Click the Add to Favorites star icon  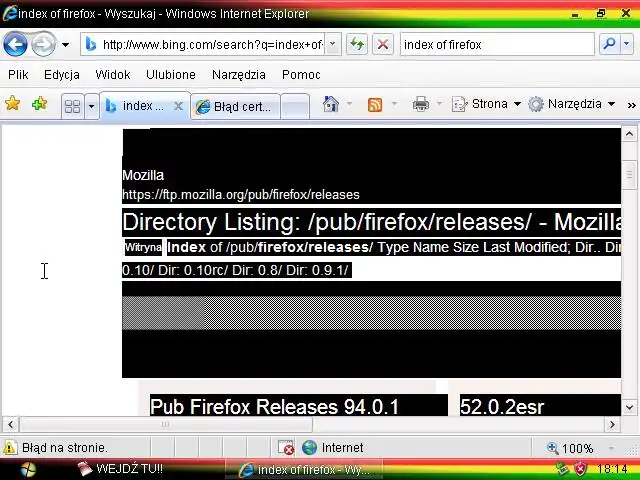click(39, 104)
